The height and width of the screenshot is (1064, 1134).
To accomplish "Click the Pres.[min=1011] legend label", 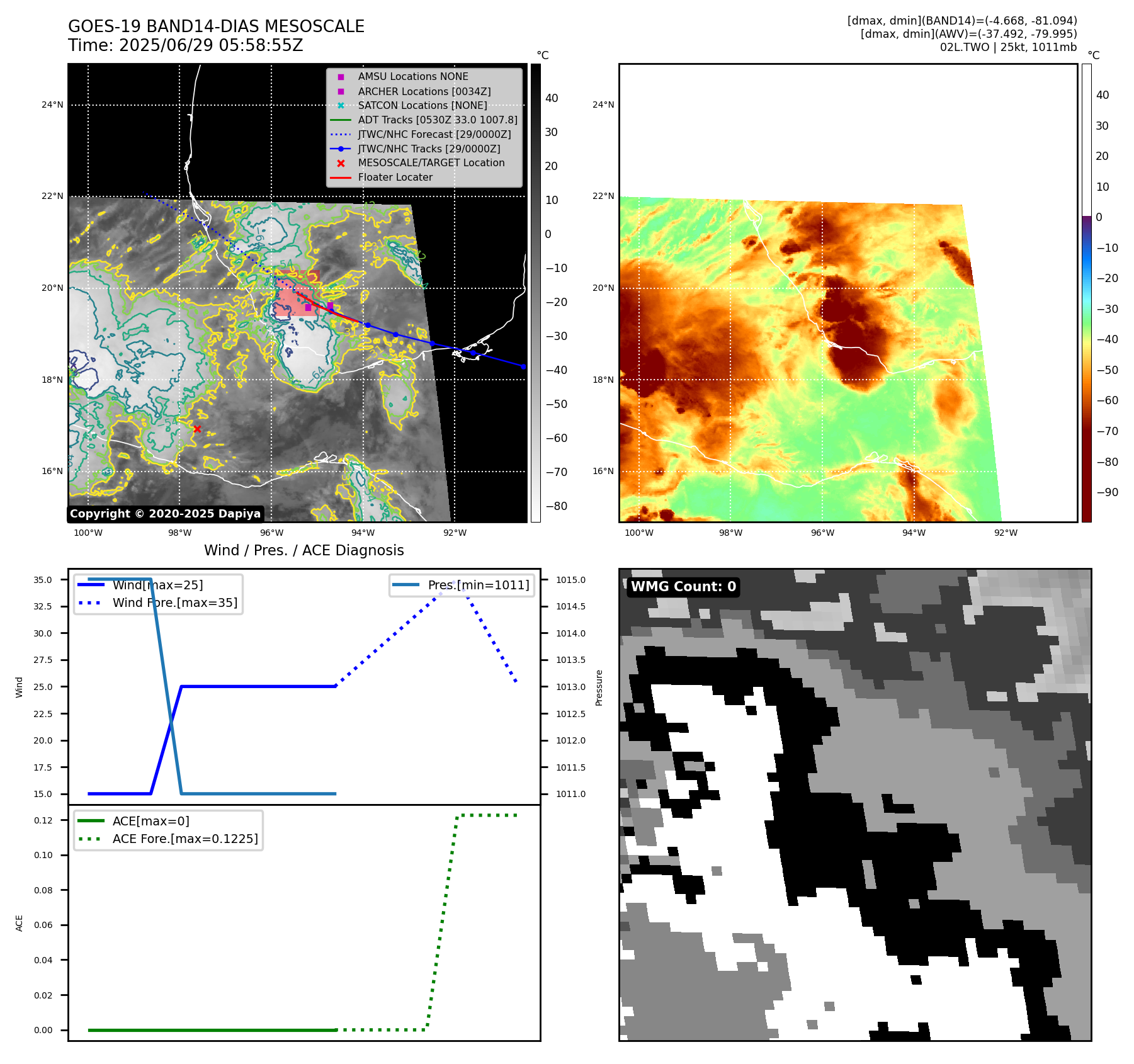I will [x=479, y=585].
